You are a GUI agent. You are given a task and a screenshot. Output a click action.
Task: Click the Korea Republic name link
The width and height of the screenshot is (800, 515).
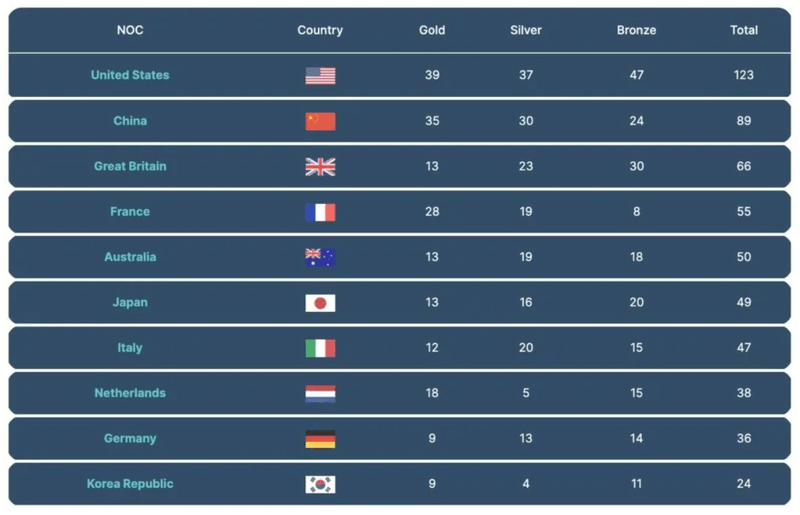click(130, 484)
